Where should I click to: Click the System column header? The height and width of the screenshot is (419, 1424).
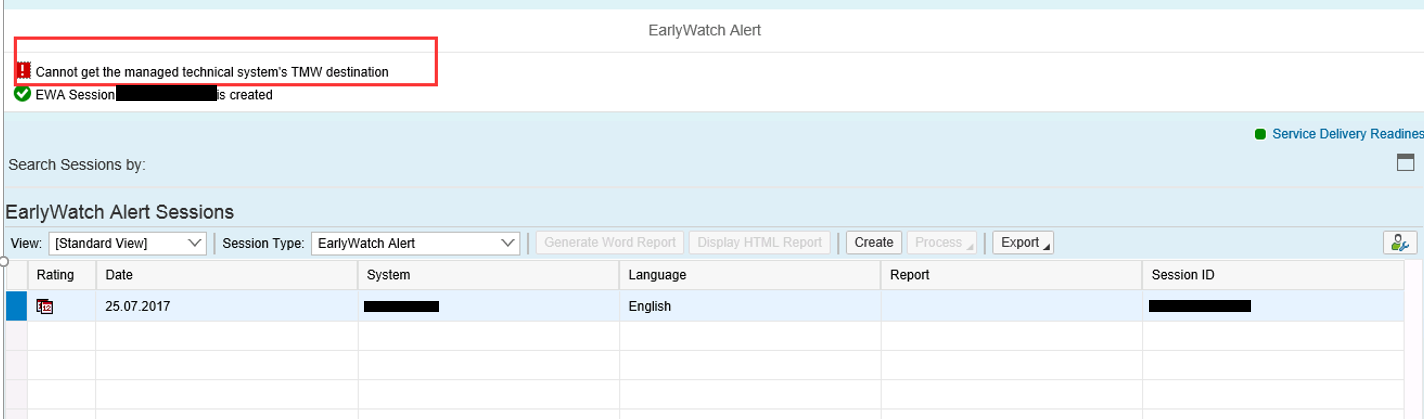click(x=489, y=275)
